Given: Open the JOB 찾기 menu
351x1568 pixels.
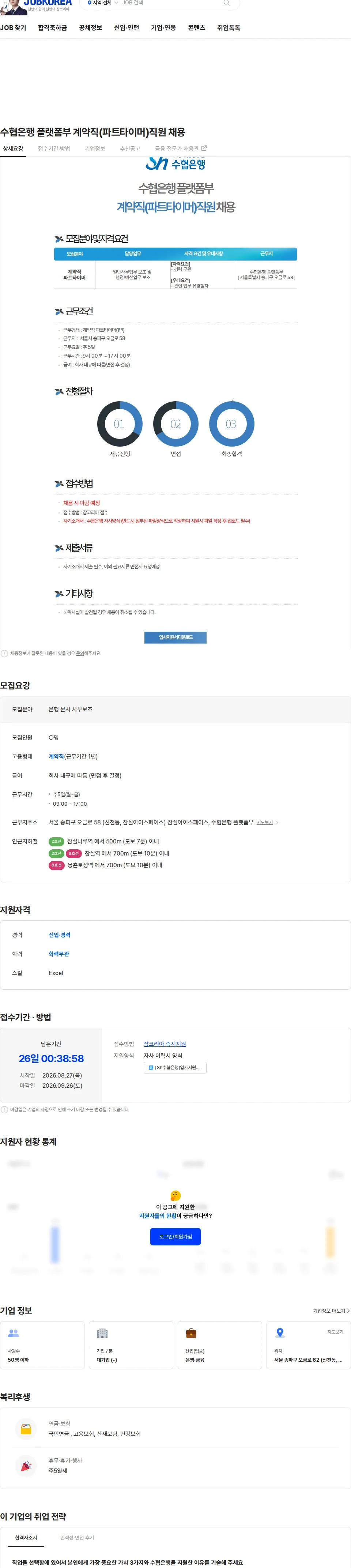Looking at the screenshot, I should [x=14, y=28].
